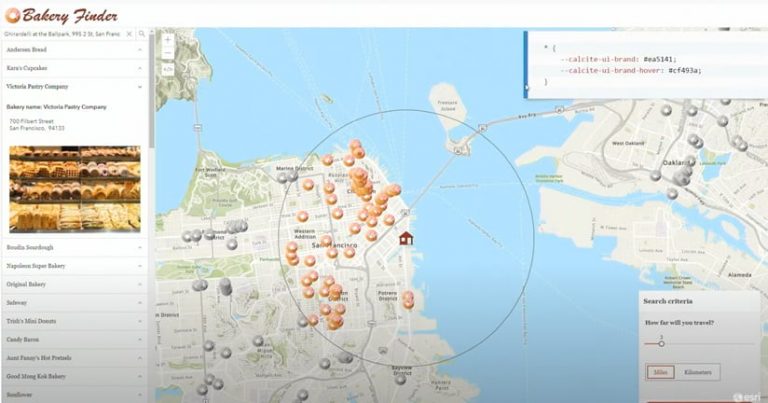
Task: Select the Sunflower row label
Action: [x=19, y=395]
